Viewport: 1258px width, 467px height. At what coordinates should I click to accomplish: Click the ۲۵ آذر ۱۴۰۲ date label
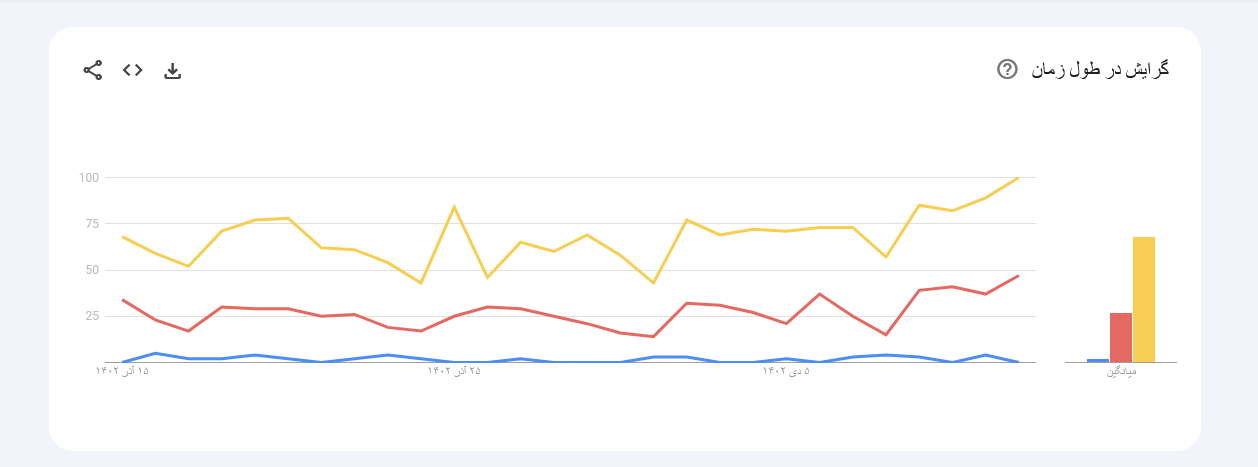454,371
